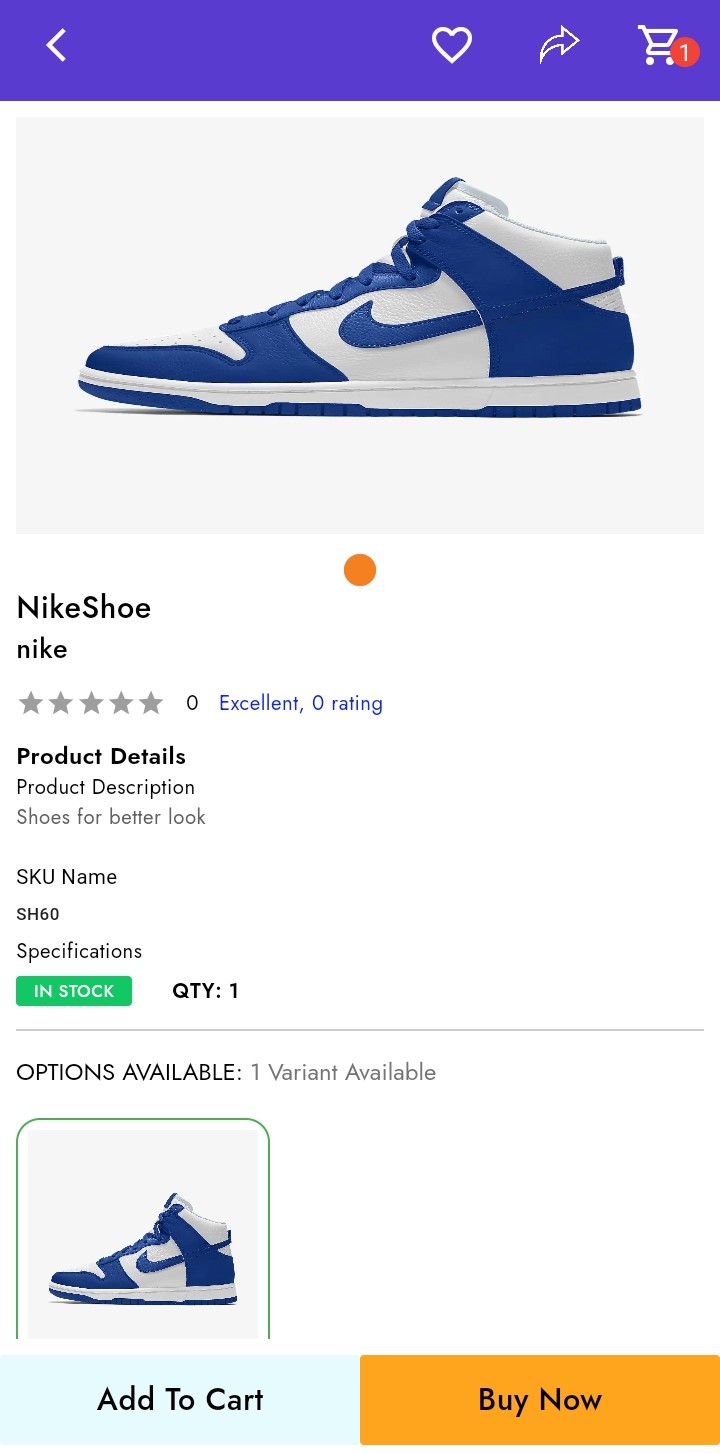720x1453 pixels.
Task: Click the third rating star
Action: click(x=91, y=703)
